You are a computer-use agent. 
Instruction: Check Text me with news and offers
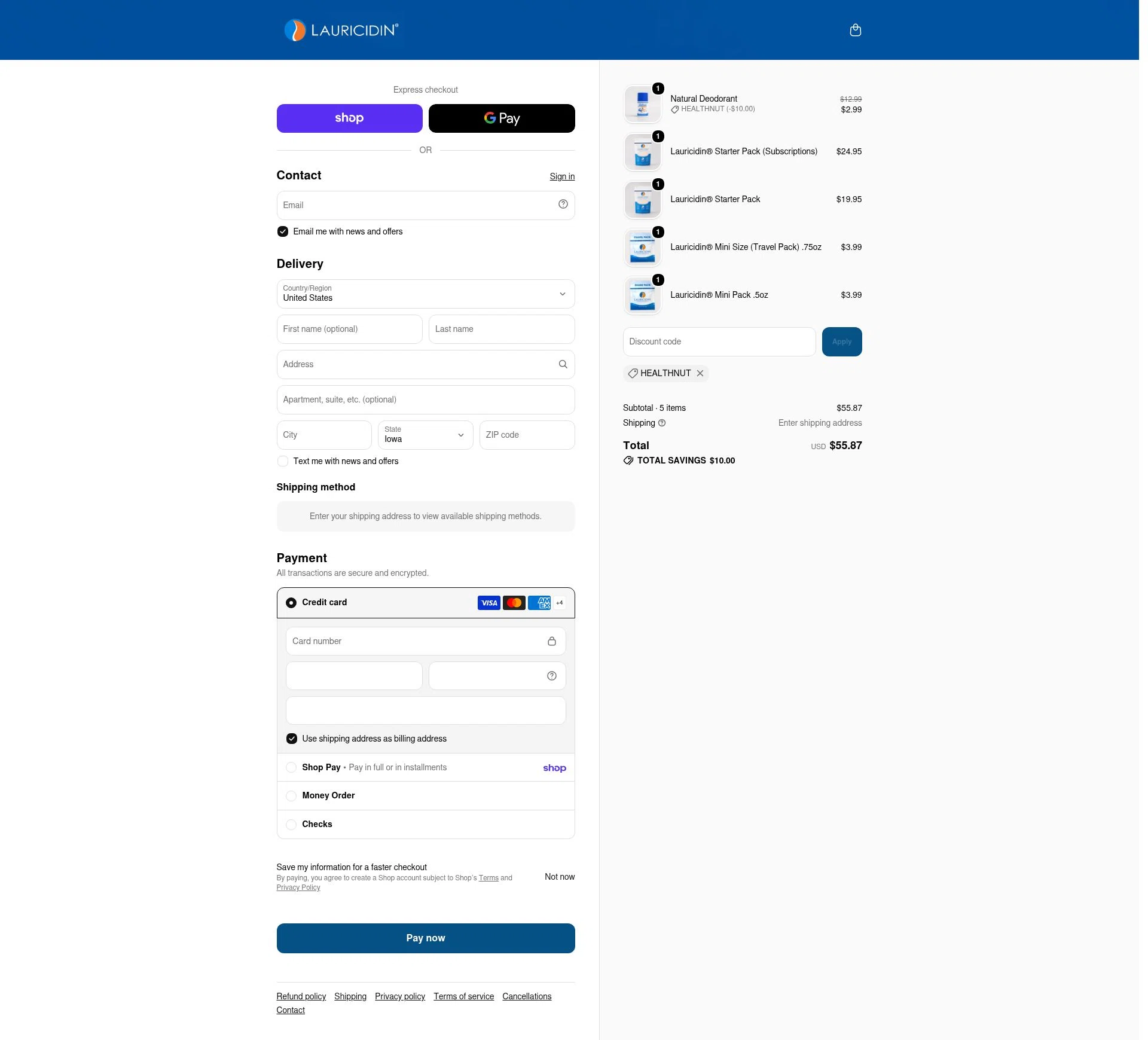tap(283, 461)
